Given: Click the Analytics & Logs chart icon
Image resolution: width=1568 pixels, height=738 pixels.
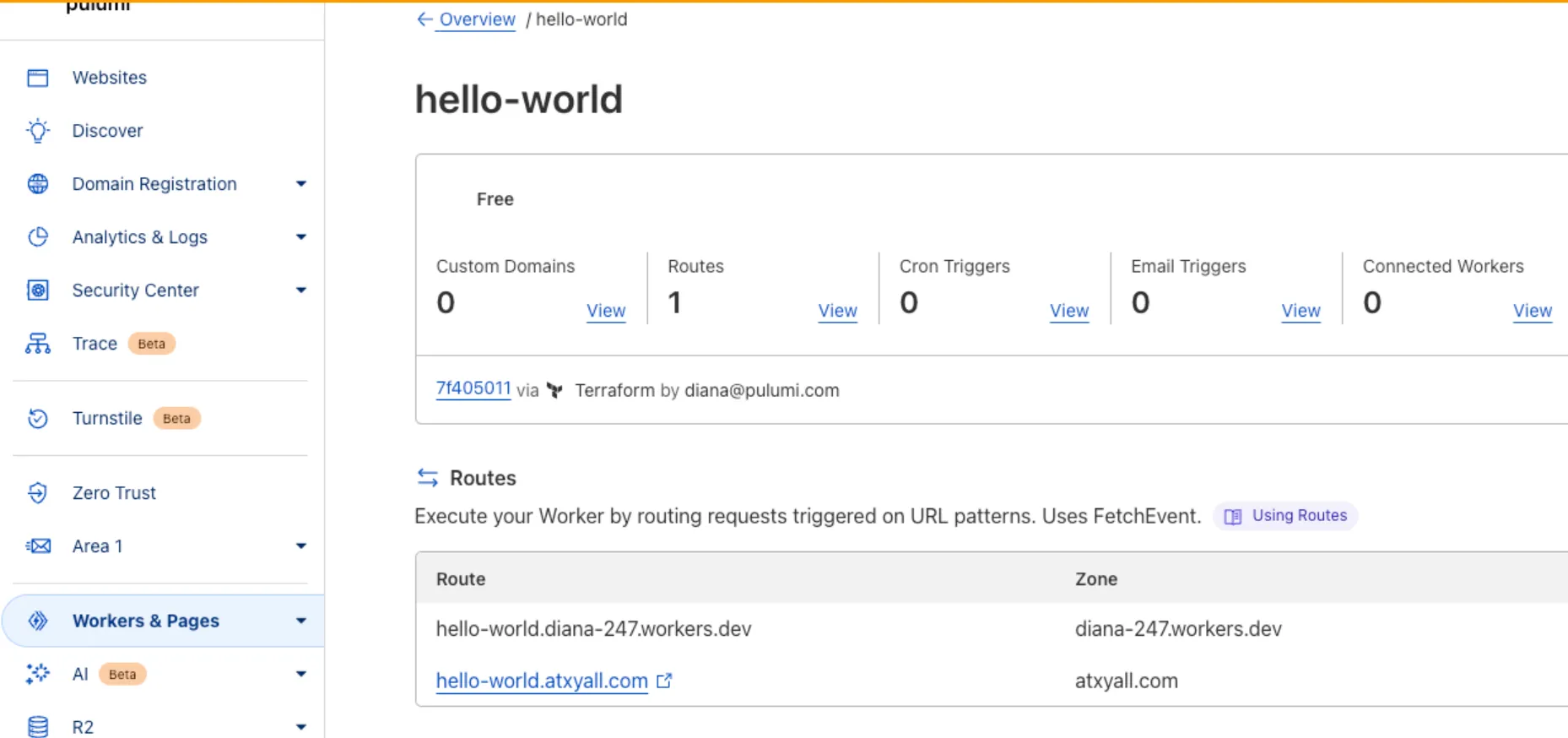Looking at the screenshot, I should [x=38, y=237].
